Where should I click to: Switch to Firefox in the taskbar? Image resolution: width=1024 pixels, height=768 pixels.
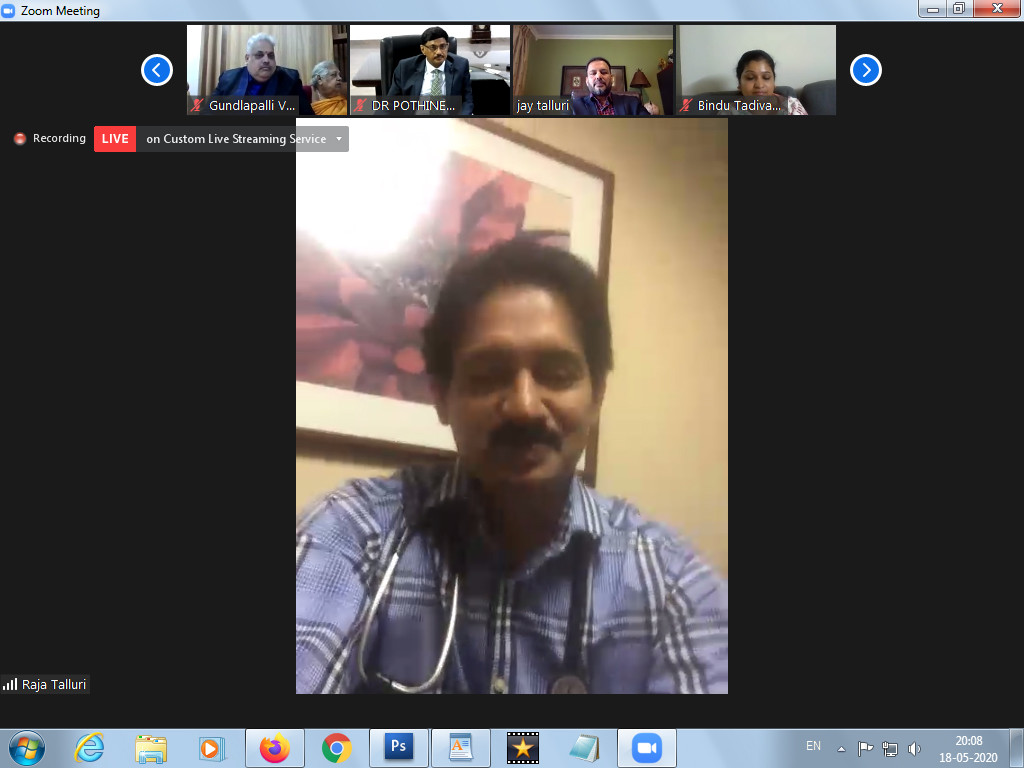274,747
